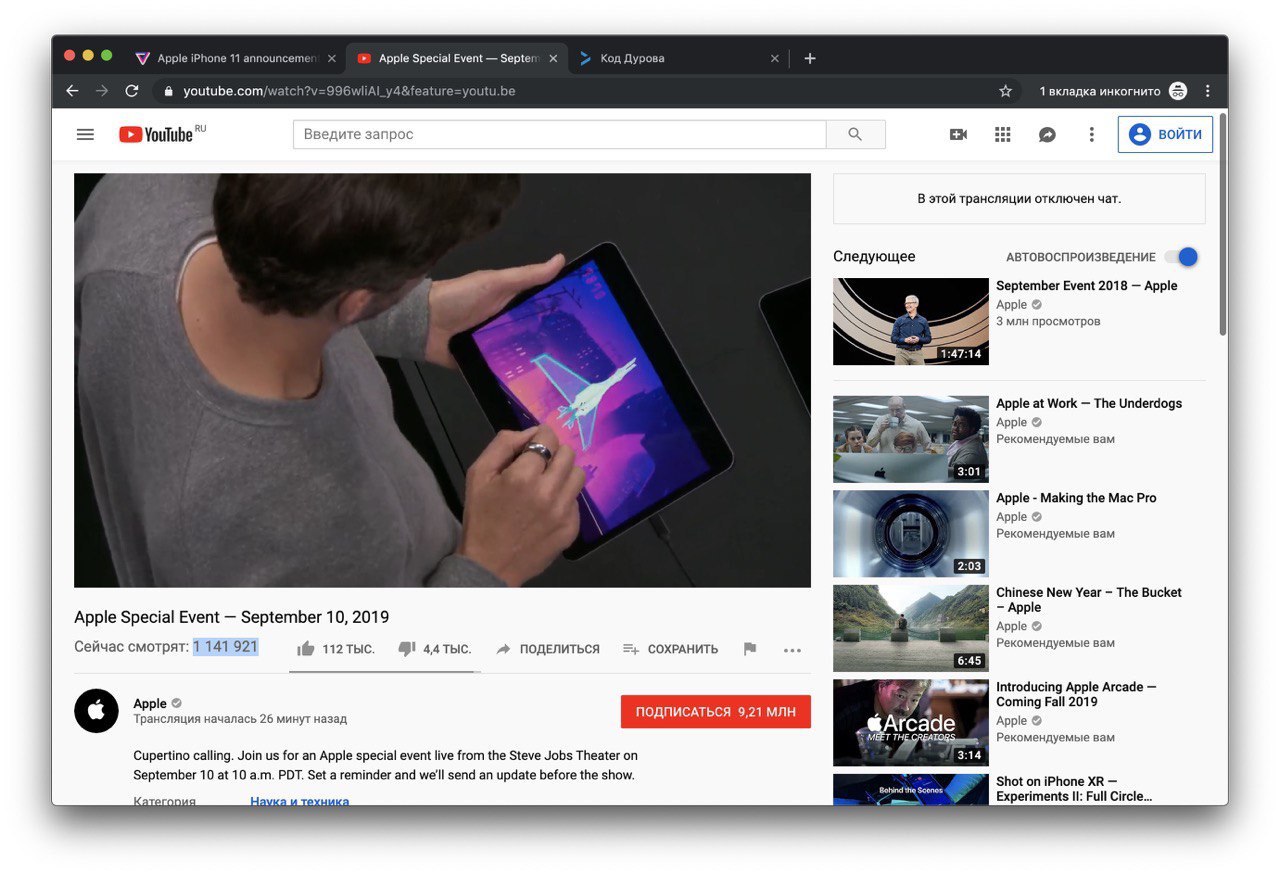Open the YouTube hamburger guide menu
The image size is (1280, 874).
tap(85, 134)
